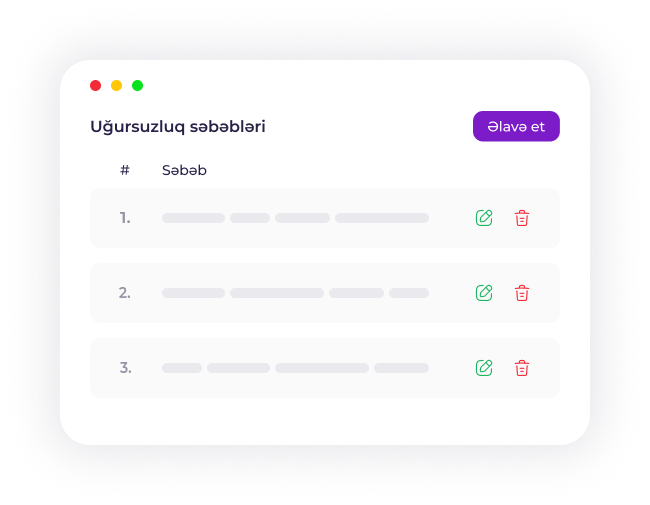Click the Səbəb column header
This screenshot has height=505, width=650.
[x=184, y=170]
